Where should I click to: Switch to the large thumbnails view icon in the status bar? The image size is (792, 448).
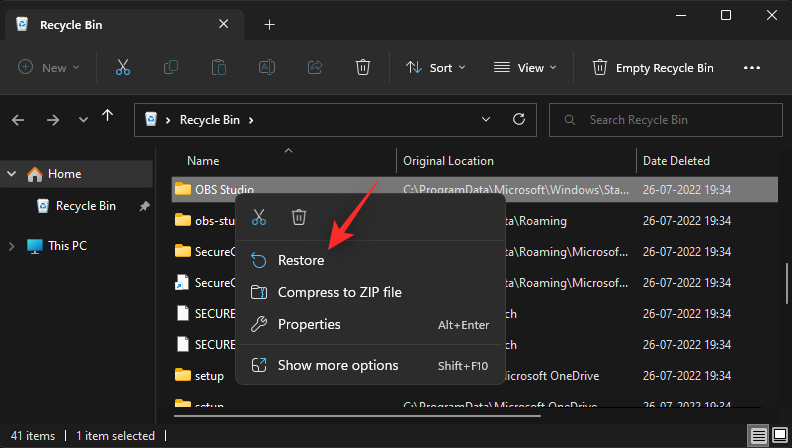click(780, 435)
